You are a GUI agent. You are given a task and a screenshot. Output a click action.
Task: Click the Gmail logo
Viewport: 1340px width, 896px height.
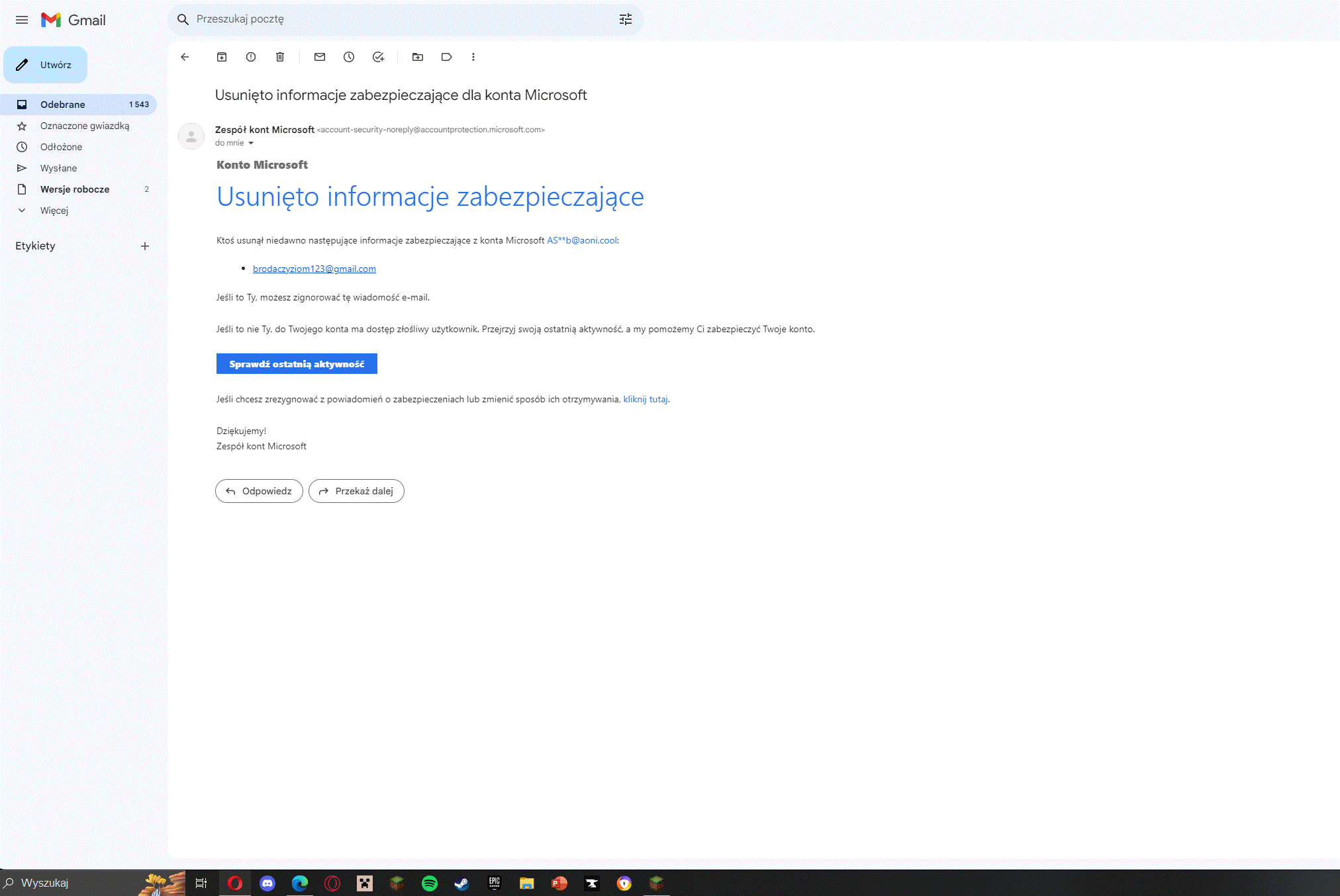(x=73, y=20)
